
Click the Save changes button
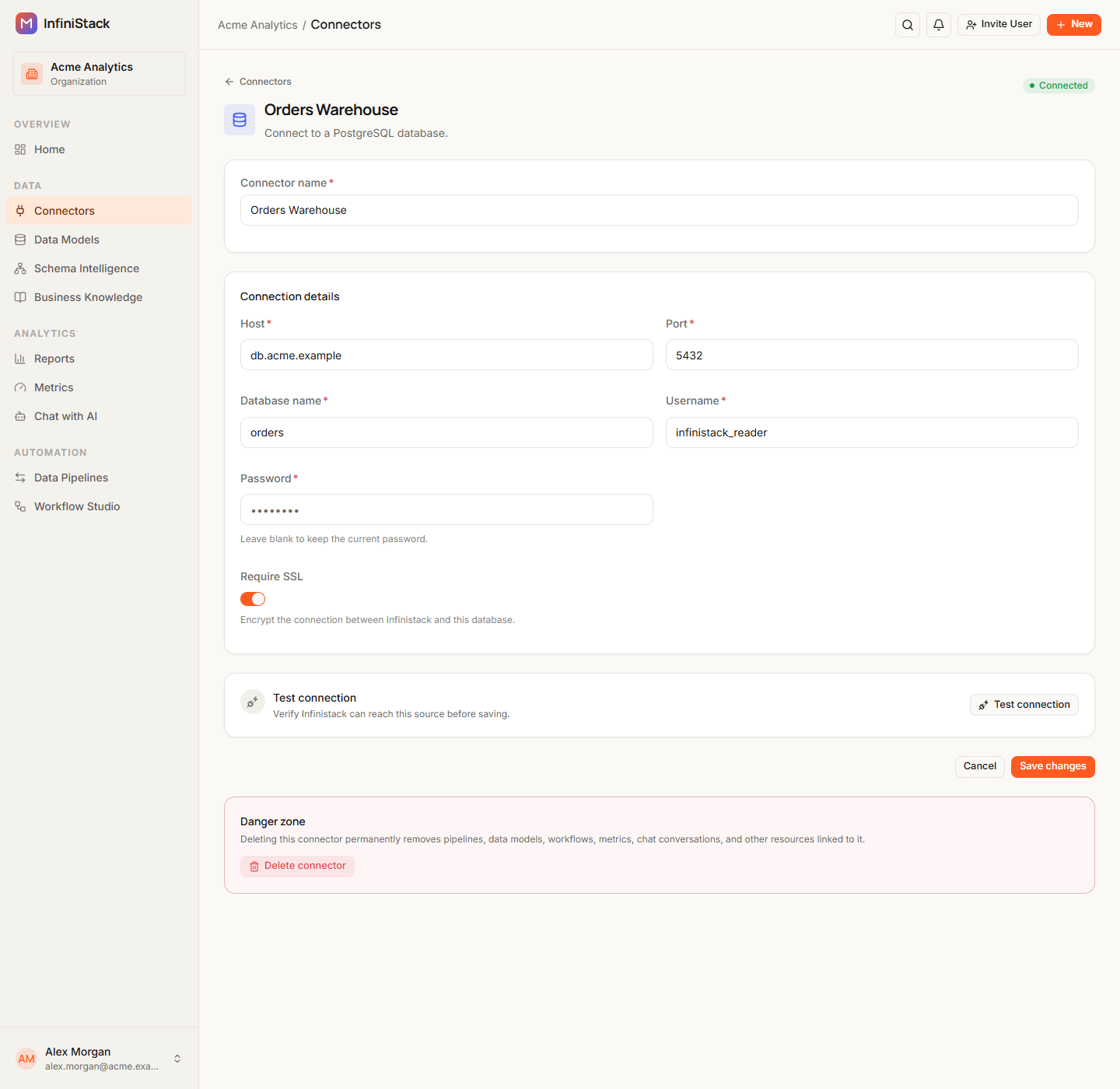pos(1053,767)
